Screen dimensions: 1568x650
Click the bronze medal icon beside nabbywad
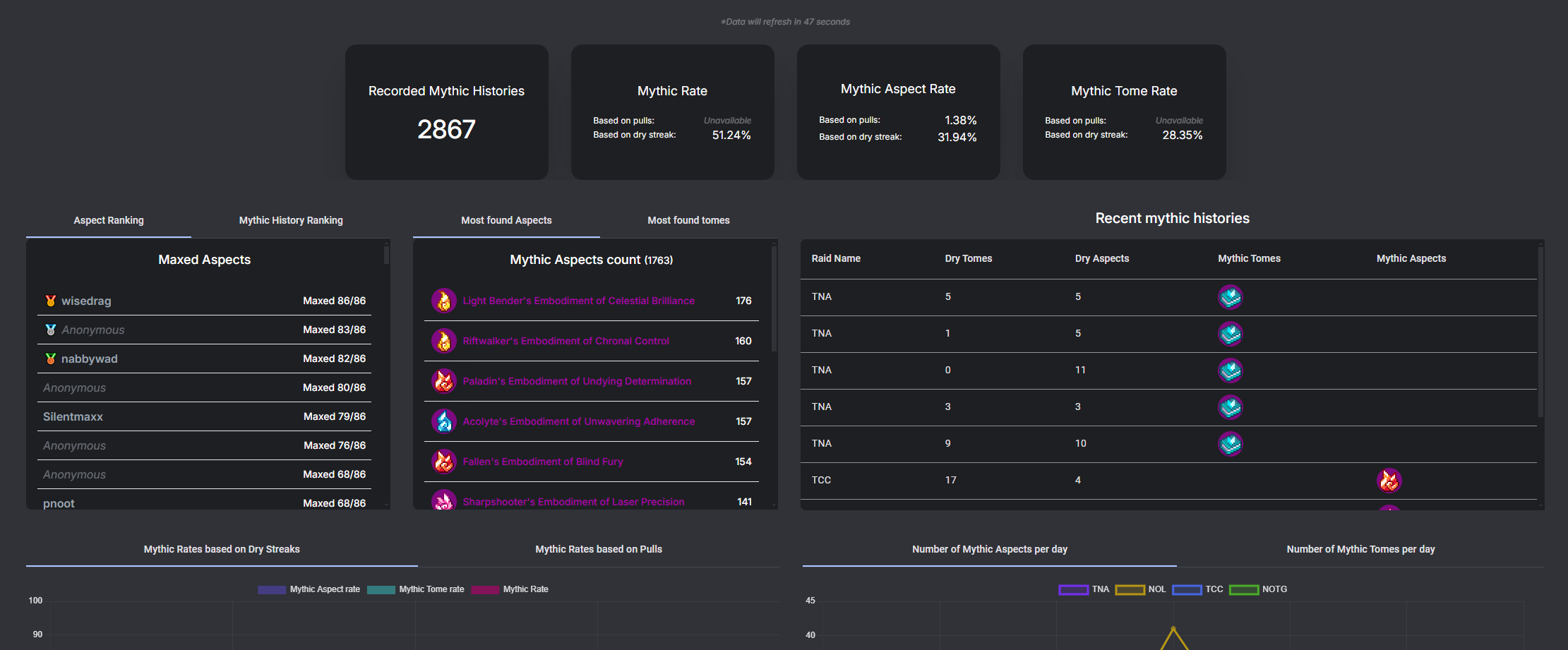[x=51, y=359]
